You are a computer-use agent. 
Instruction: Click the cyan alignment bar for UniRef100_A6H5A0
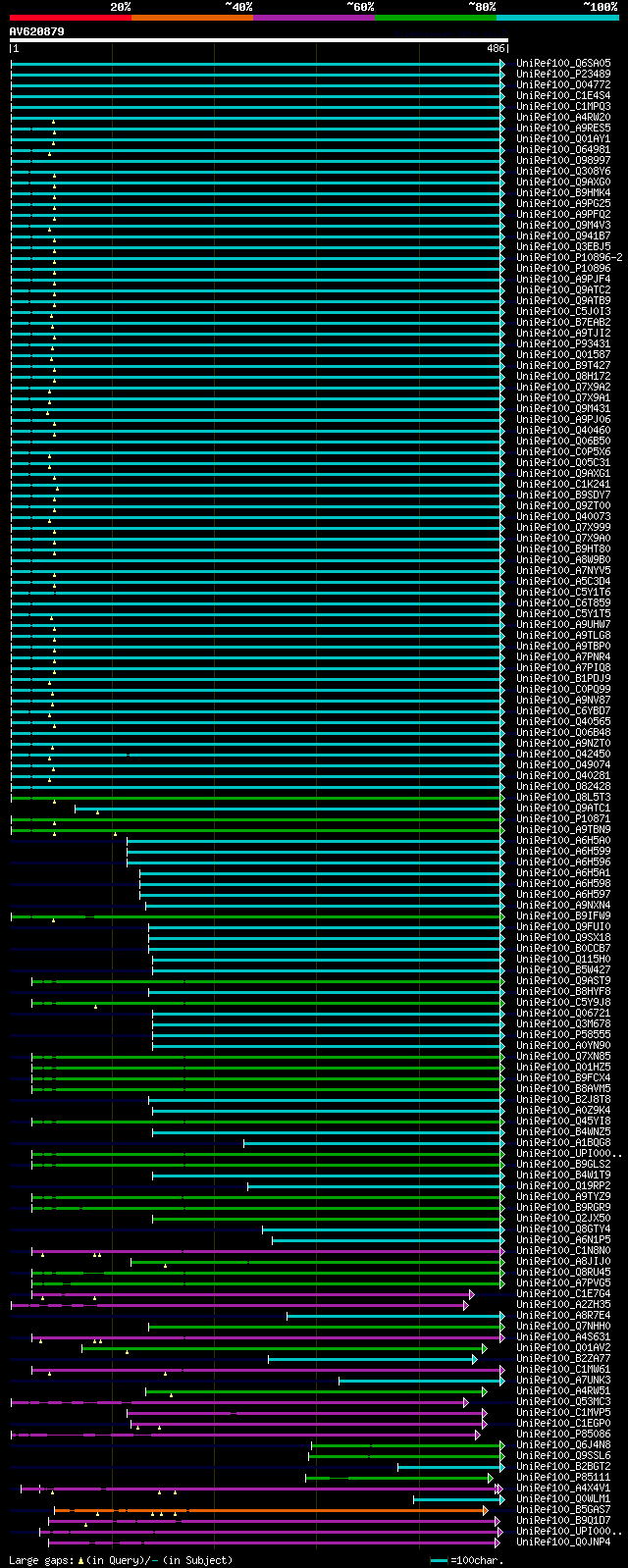click(x=316, y=840)
